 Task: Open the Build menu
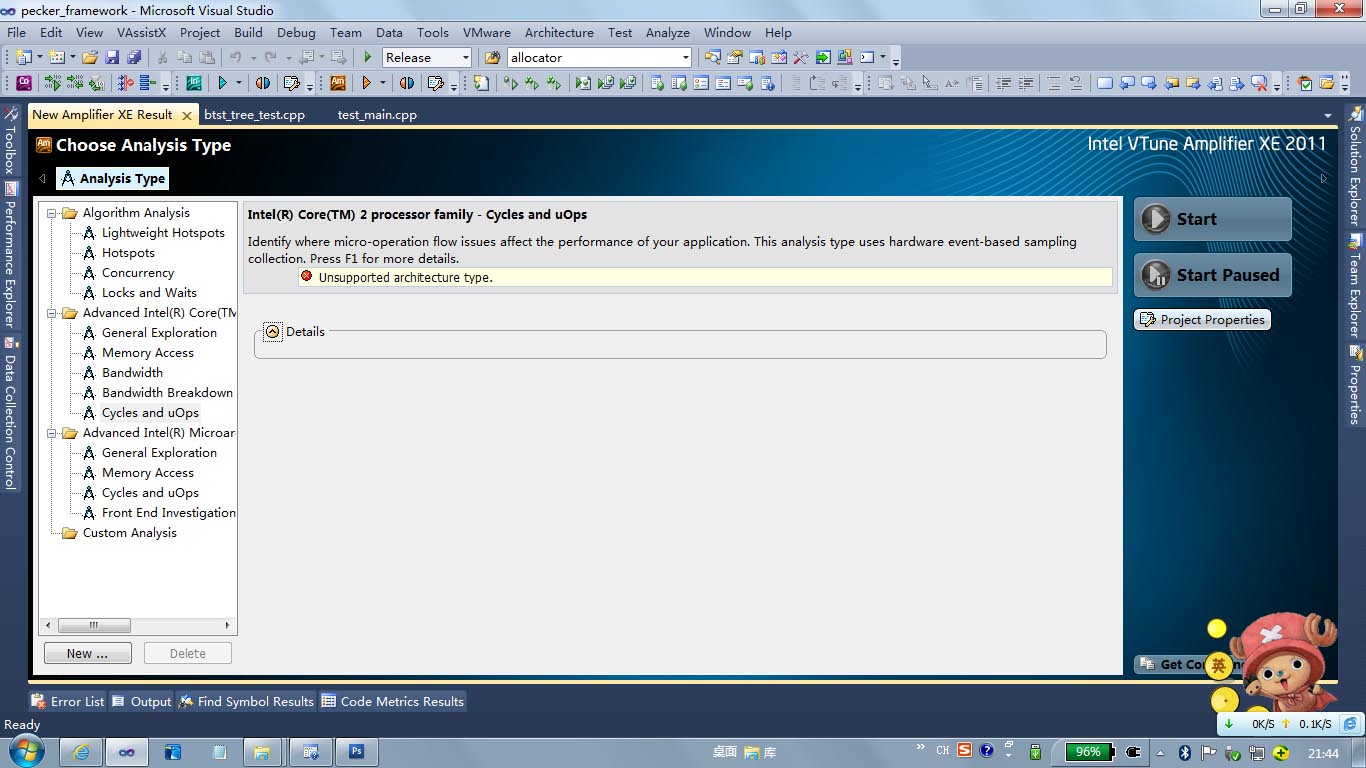(248, 32)
